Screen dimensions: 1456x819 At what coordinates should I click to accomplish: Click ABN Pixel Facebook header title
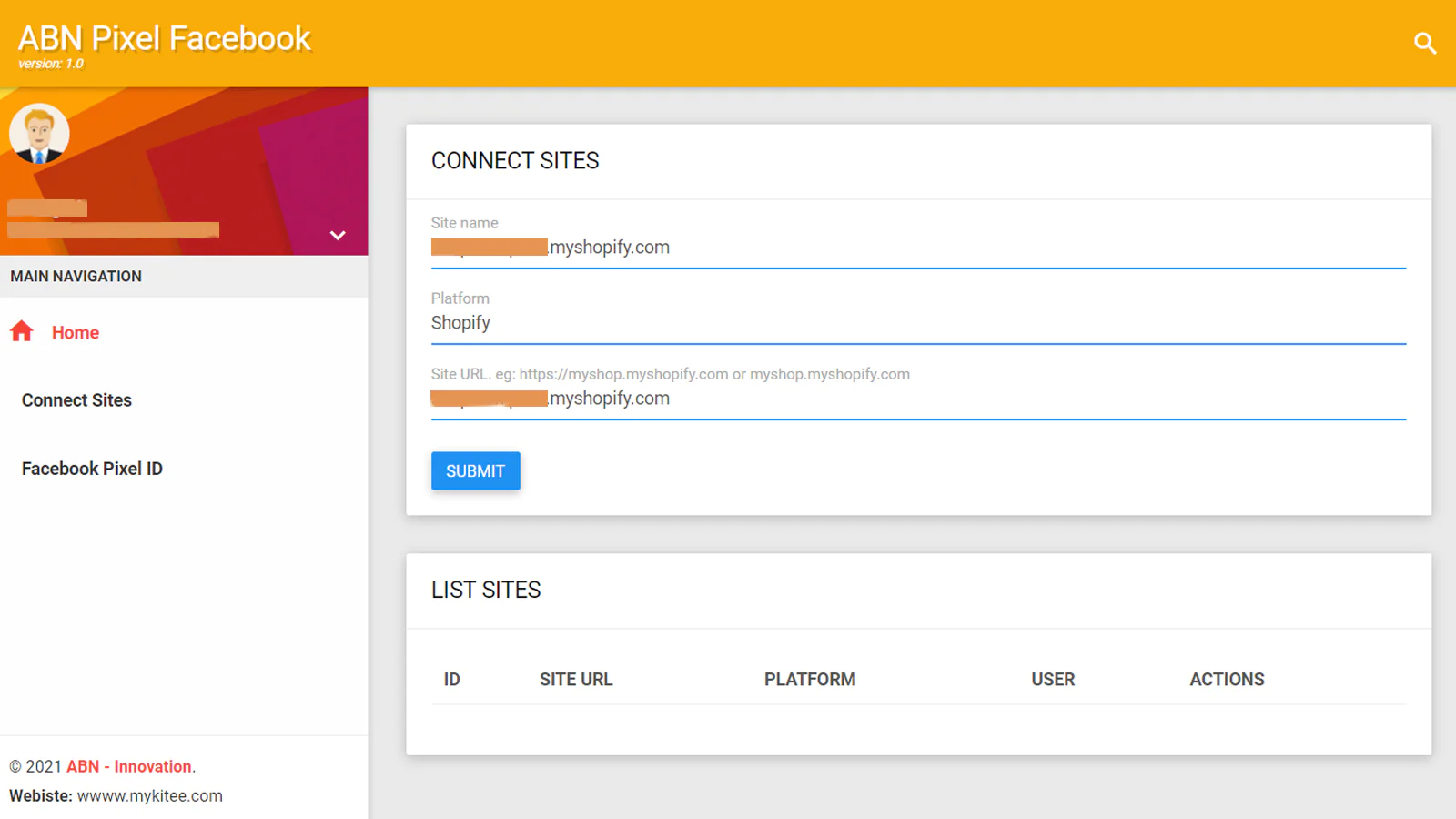(x=165, y=38)
